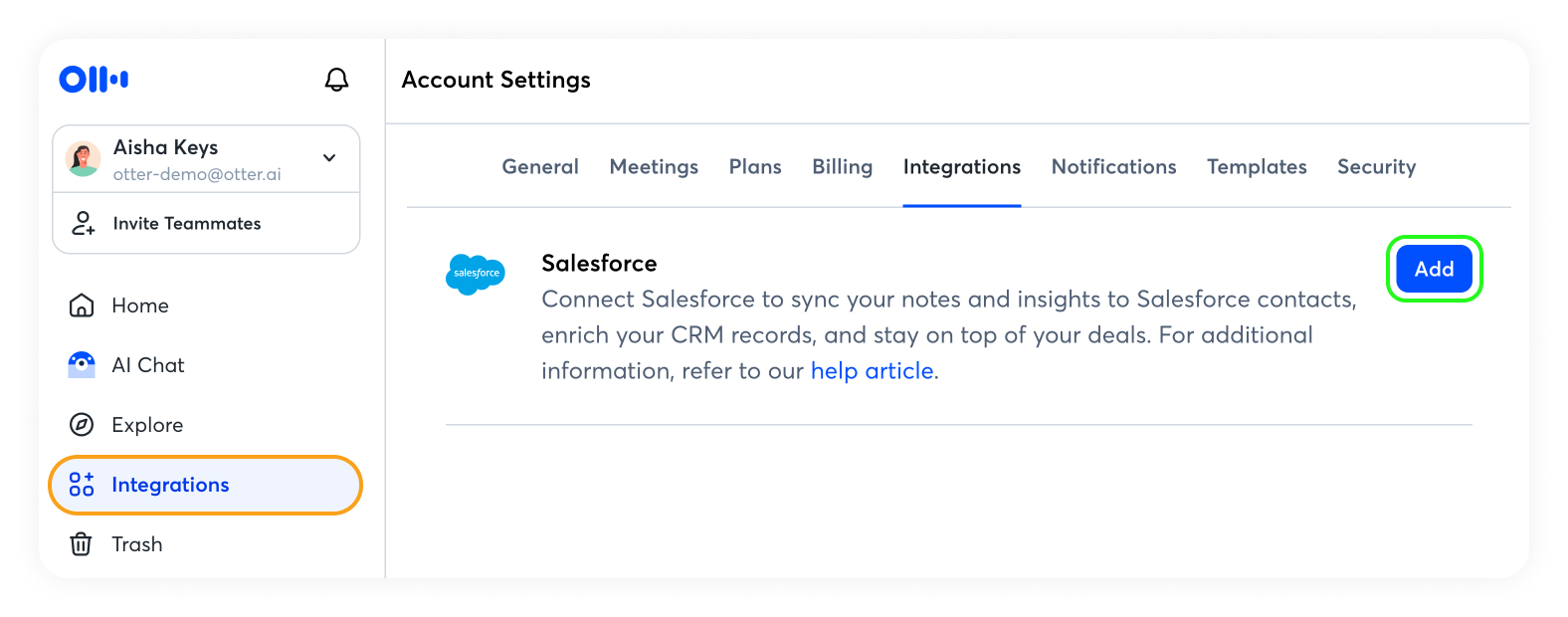This screenshot has height=617, width=1568.
Task: Open the Meetings settings tab
Action: point(654,167)
